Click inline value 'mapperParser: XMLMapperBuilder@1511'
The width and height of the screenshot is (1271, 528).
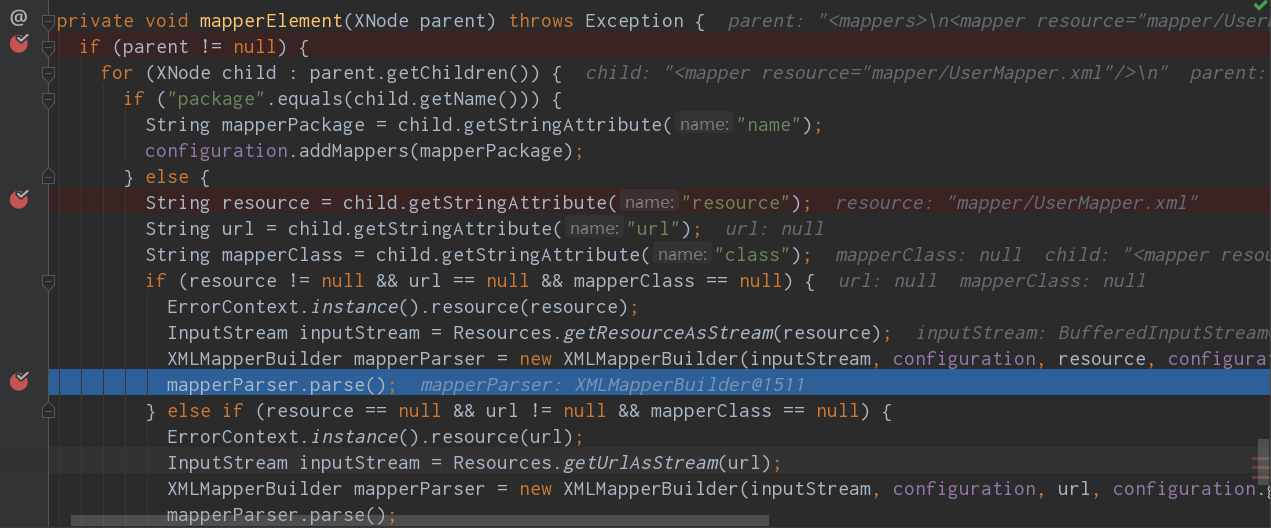(x=612, y=385)
